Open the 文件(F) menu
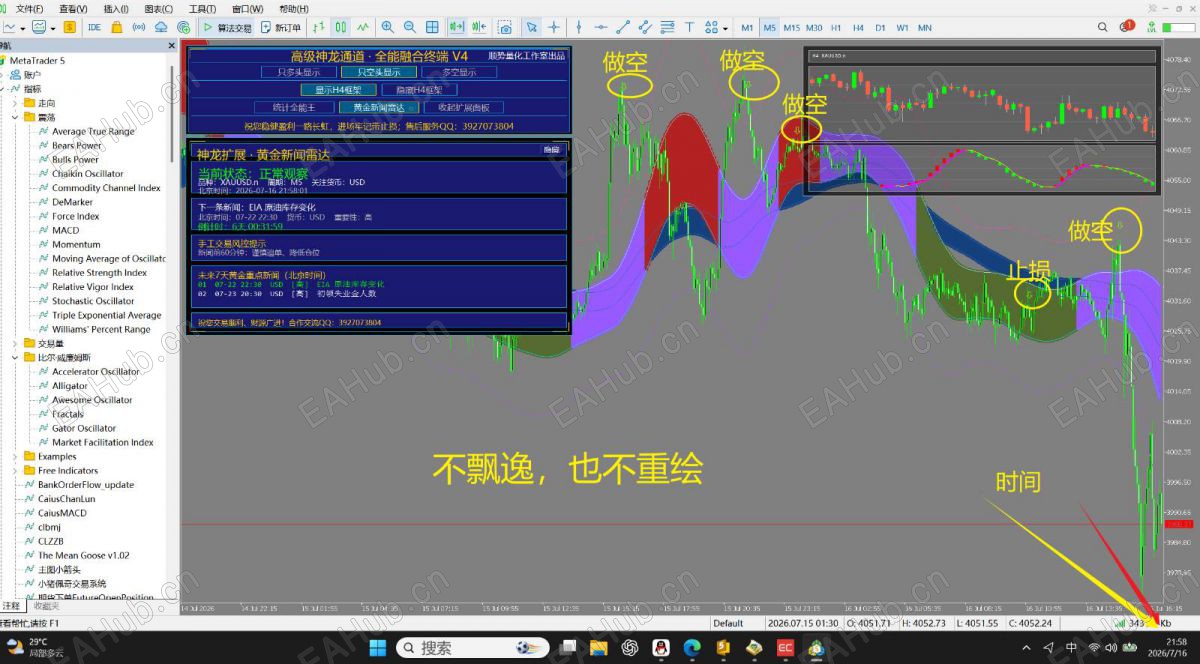The width and height of the screenshot is (1200, 664). click(30, 9)
